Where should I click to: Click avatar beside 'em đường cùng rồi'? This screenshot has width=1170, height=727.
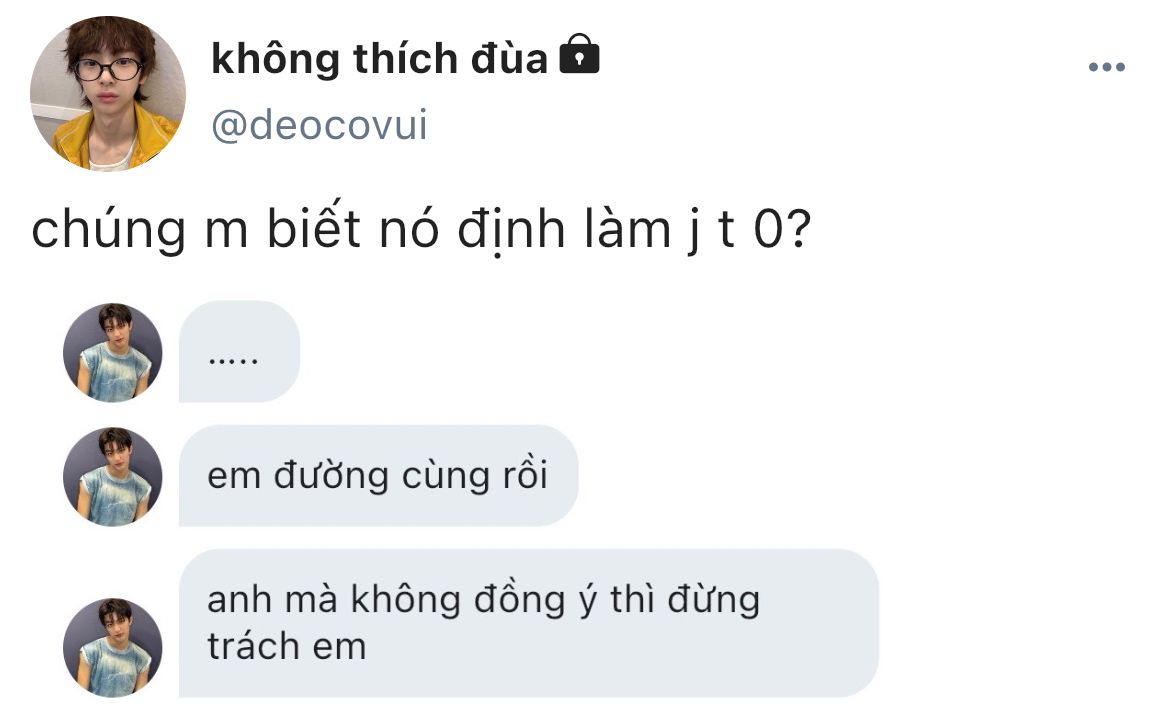pos(113,477)
